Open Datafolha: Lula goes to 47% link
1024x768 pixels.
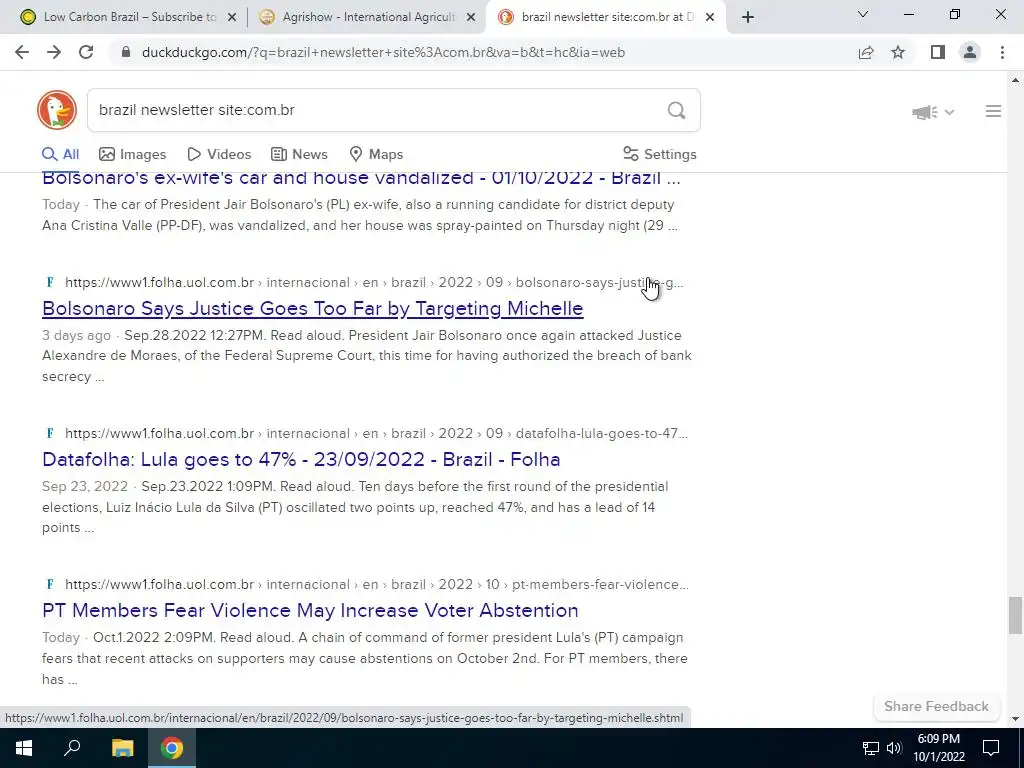pos(301,459)
